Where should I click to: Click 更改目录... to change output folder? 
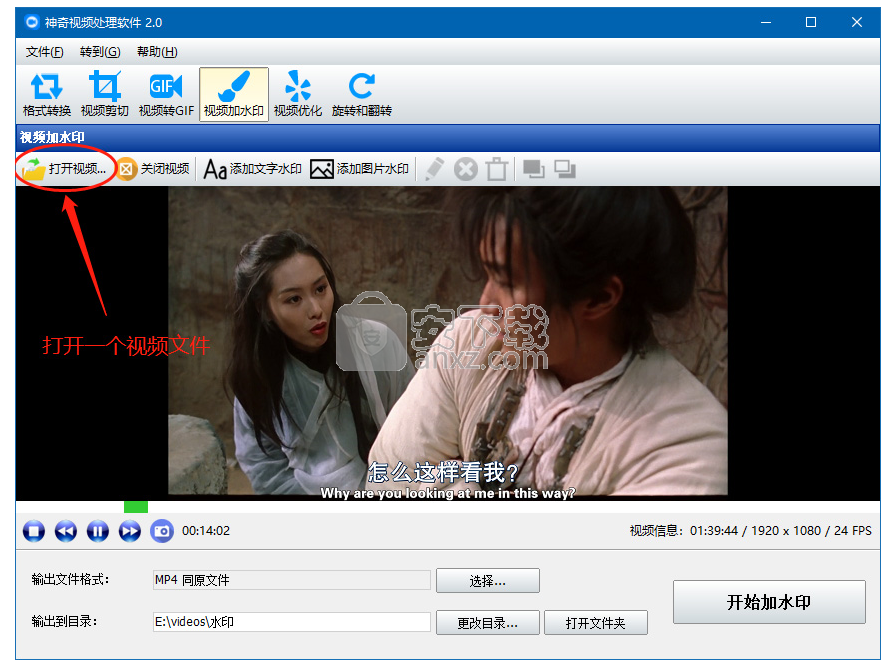click(488, 623)
